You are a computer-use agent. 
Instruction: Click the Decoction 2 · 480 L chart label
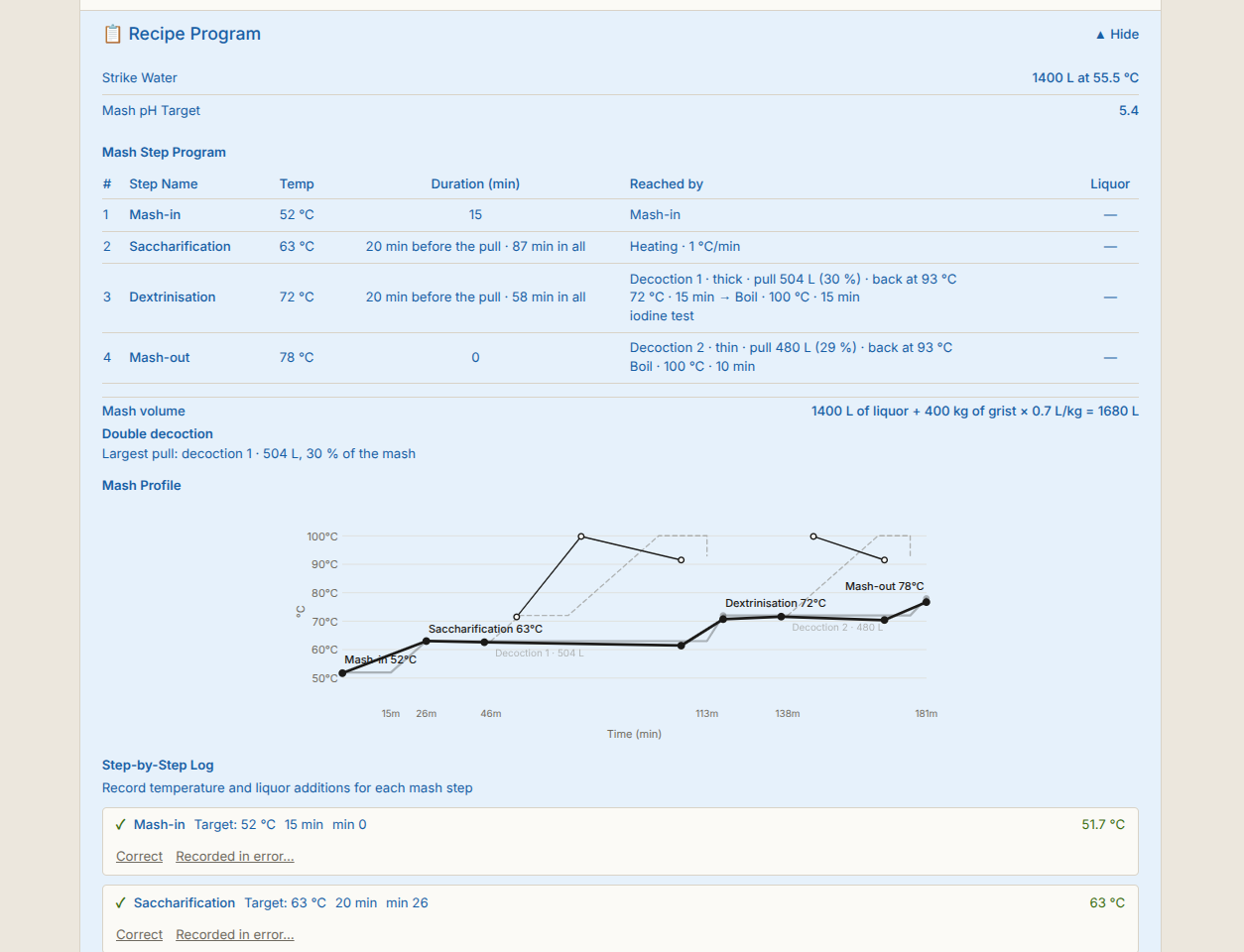[837, 627]
